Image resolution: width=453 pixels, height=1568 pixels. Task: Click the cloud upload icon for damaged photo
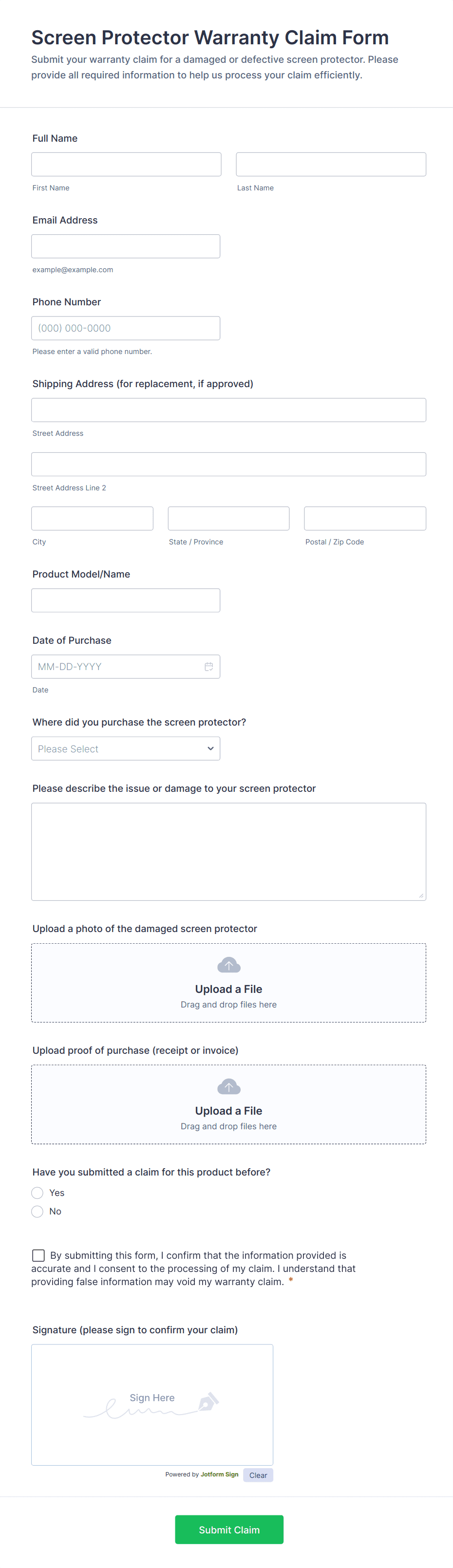coord(228,965)
